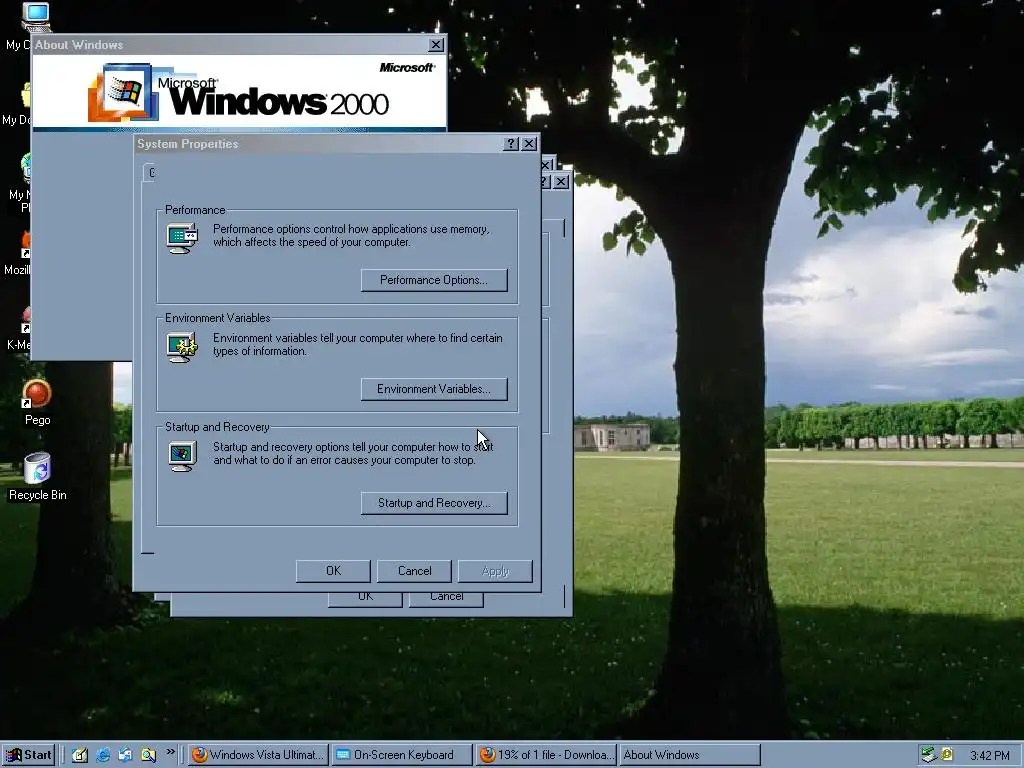Click the network tray icon
This screenshot has height=768, width=1024.
coord(929,755)
